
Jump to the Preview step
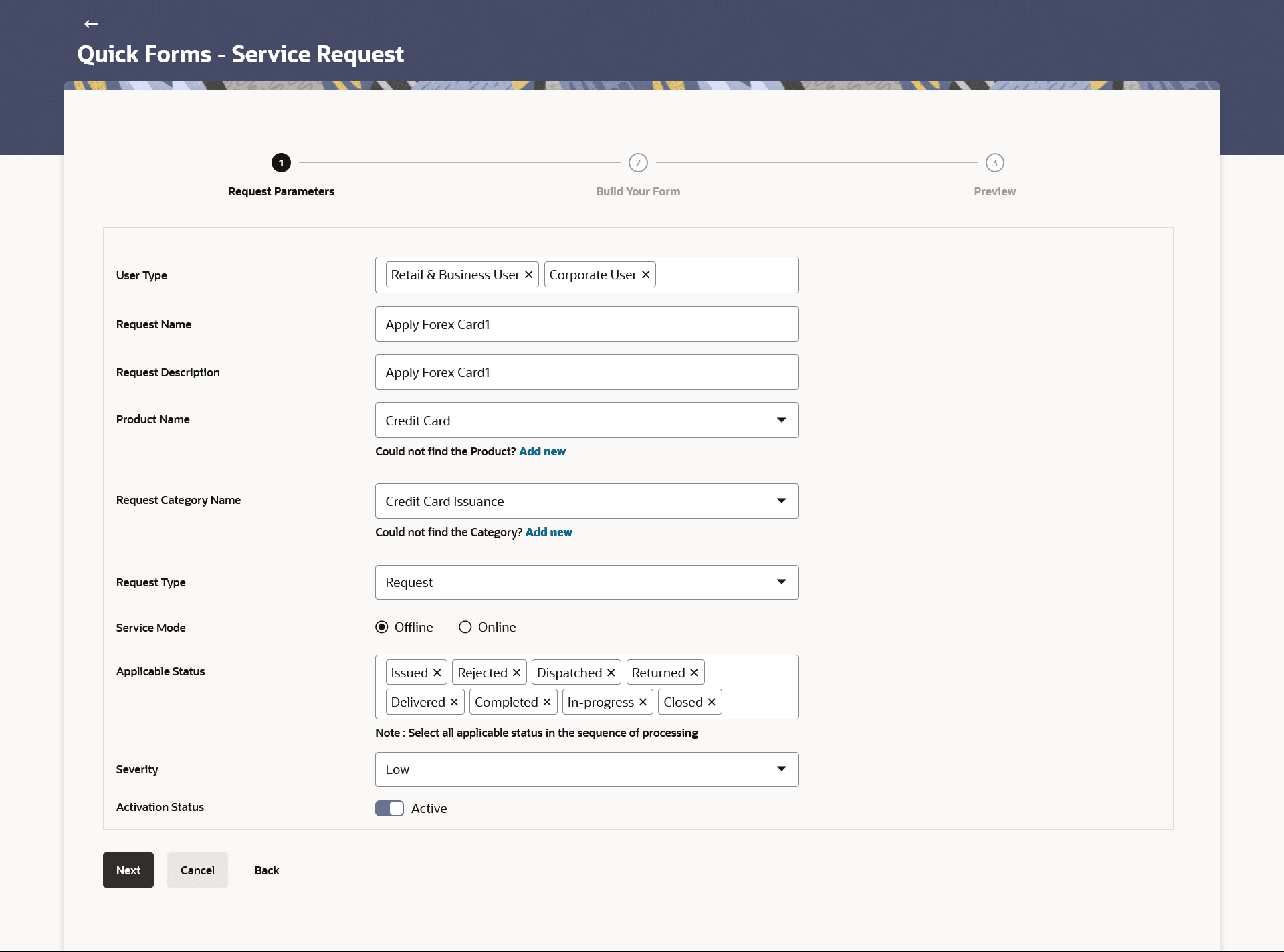[x=994, y=163]
